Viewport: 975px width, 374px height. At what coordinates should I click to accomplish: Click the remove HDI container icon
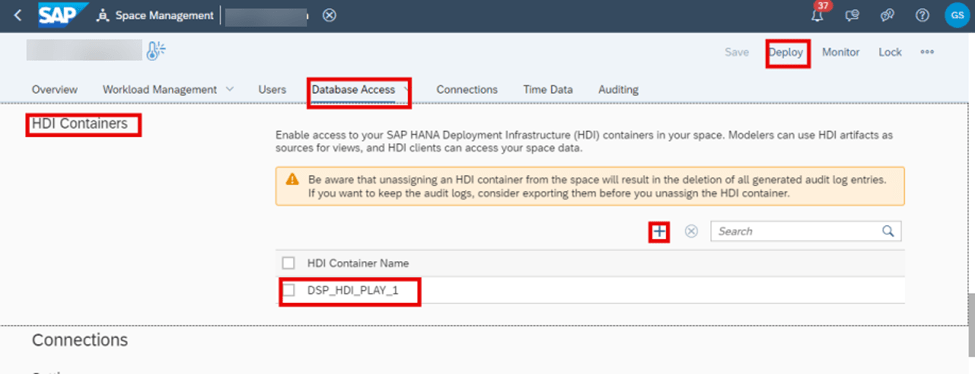coord(691,231)
